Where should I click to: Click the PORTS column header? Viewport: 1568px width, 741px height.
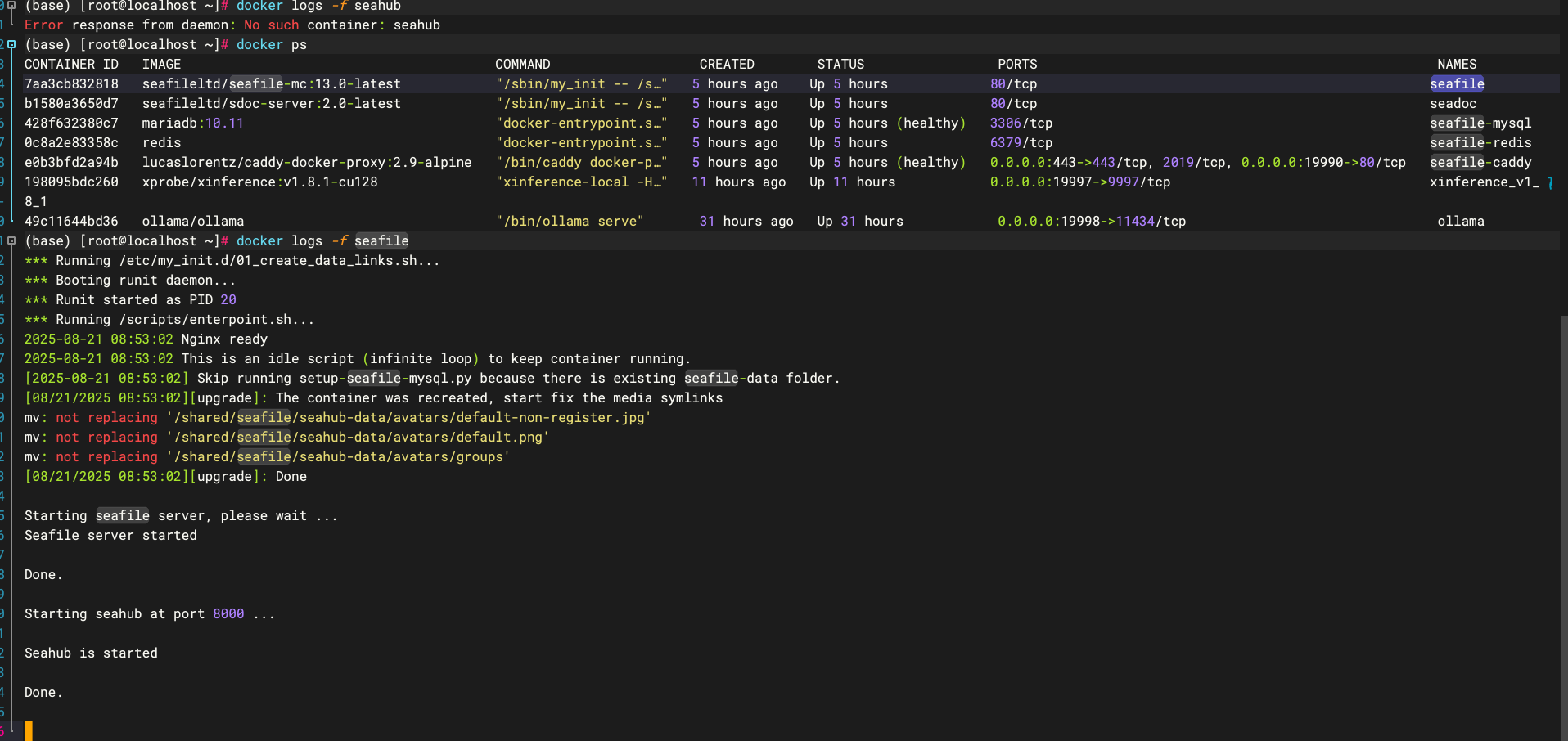[x=1017, y=64]
